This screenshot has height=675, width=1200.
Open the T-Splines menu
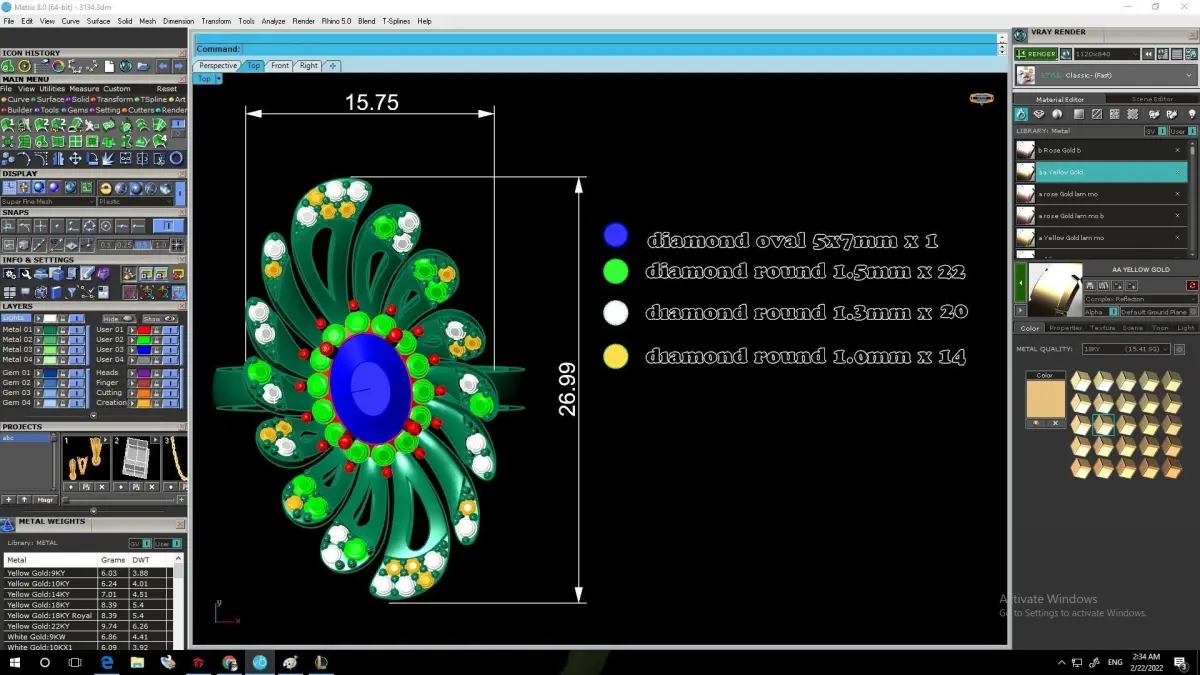[x=396, y=21]
